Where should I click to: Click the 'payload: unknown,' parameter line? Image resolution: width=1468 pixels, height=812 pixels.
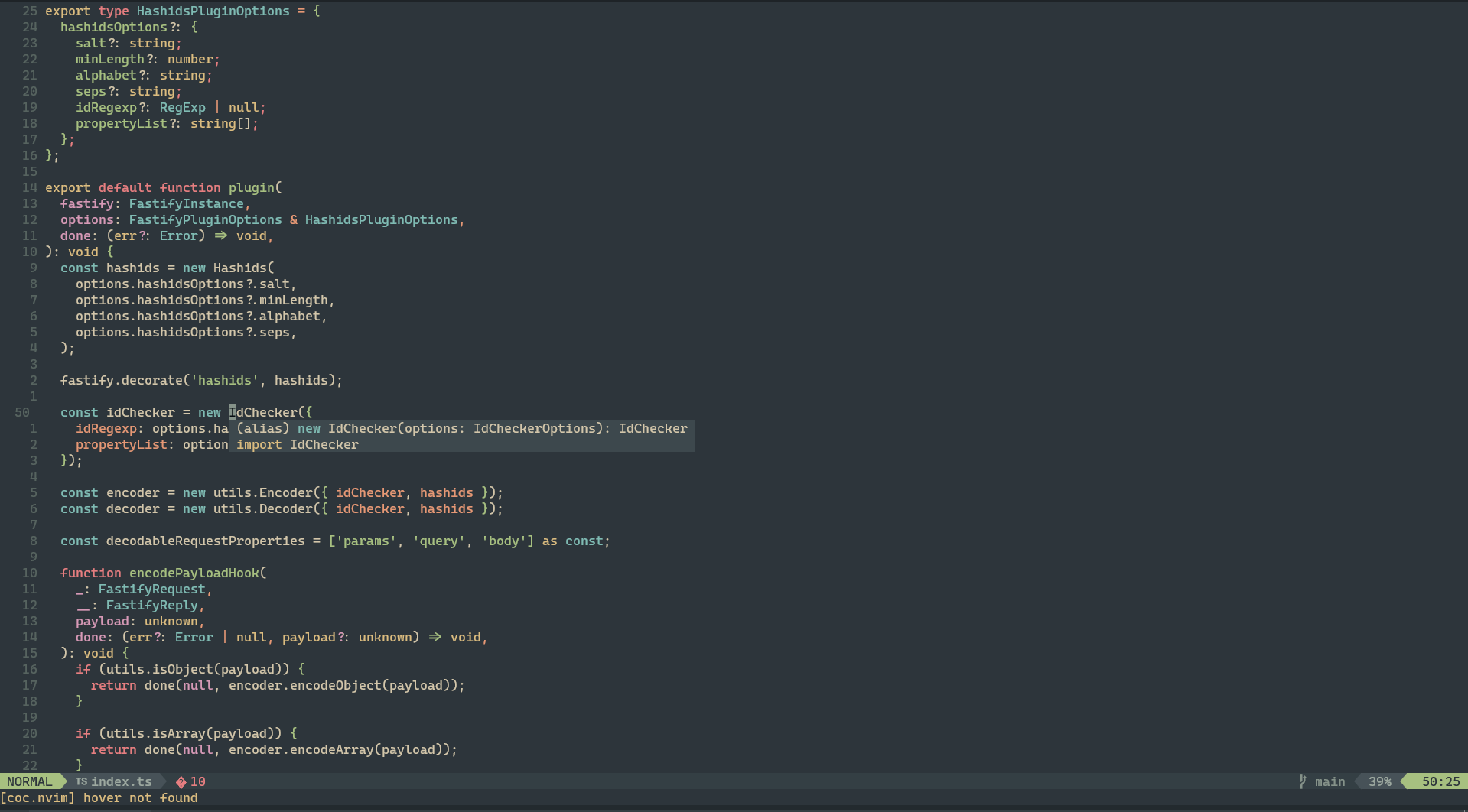click(140, 621)
